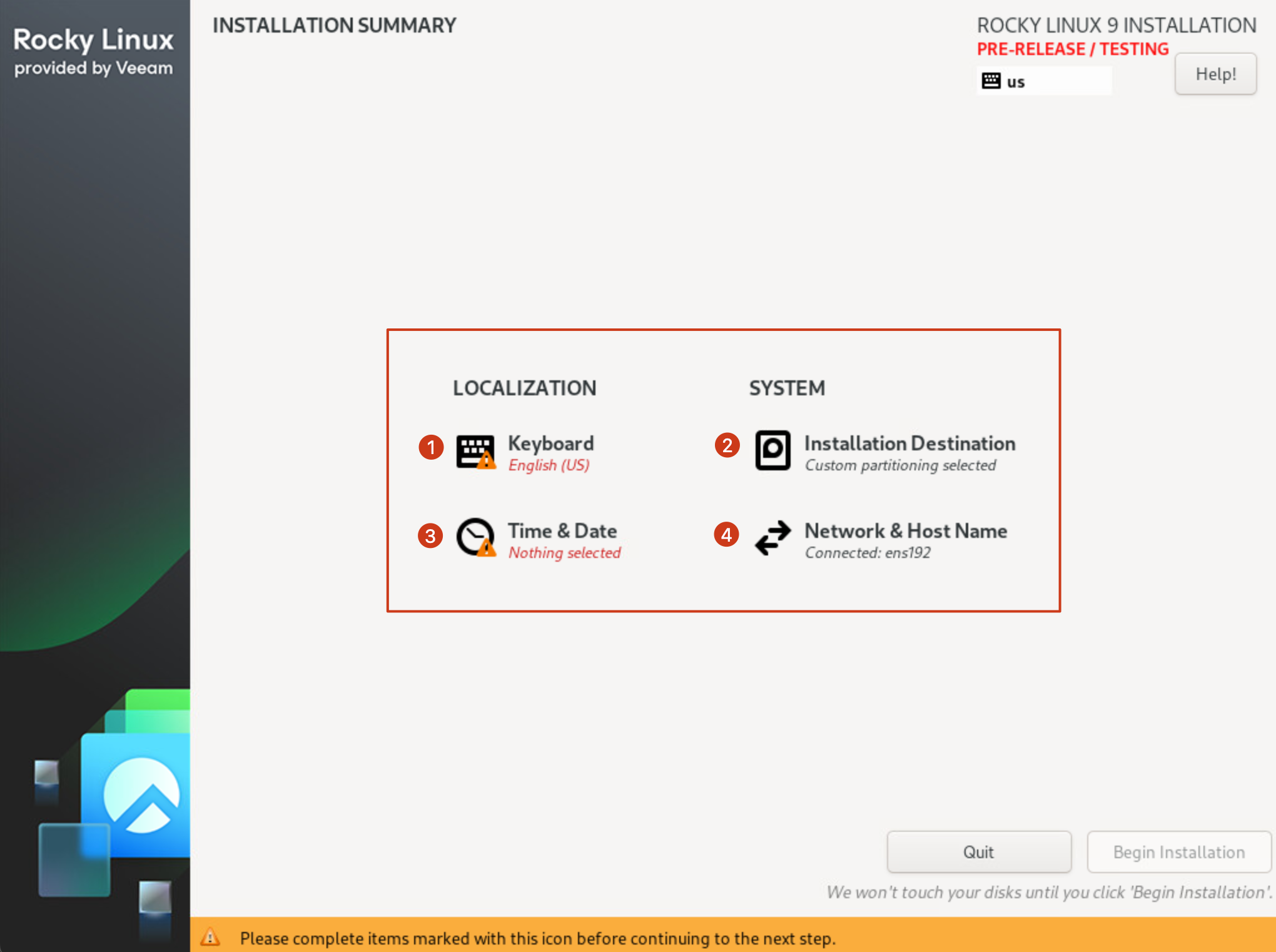Click Begin Installation button

pos(1178,851)
